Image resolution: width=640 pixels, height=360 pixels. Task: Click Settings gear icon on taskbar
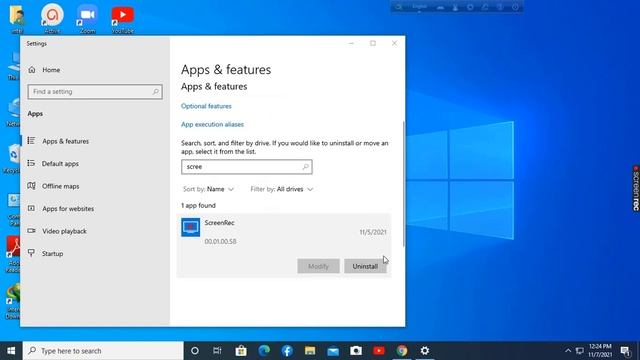tap(425, 351)
